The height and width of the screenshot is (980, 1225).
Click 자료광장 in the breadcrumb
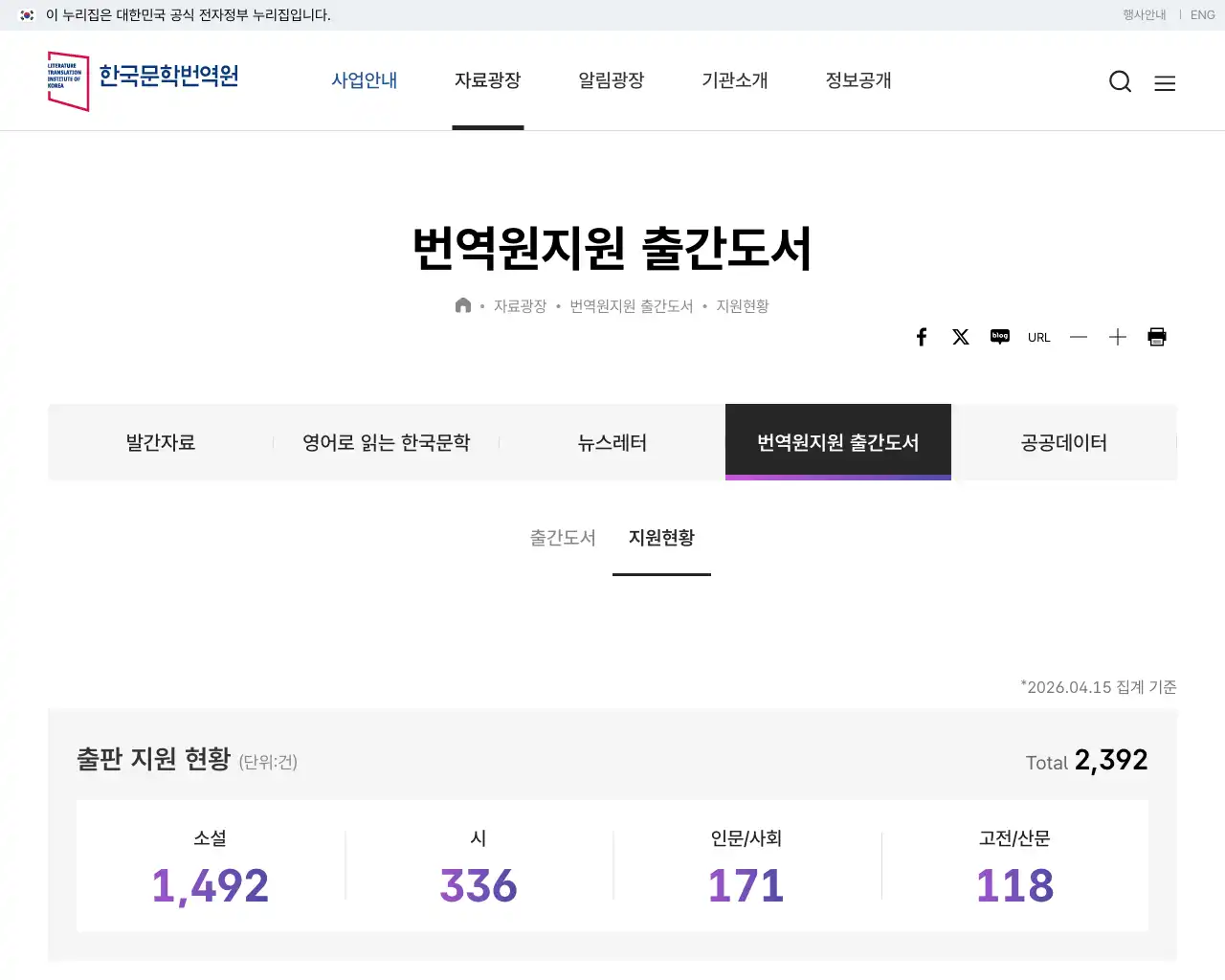pyautogui.click(x=520, y=306)
